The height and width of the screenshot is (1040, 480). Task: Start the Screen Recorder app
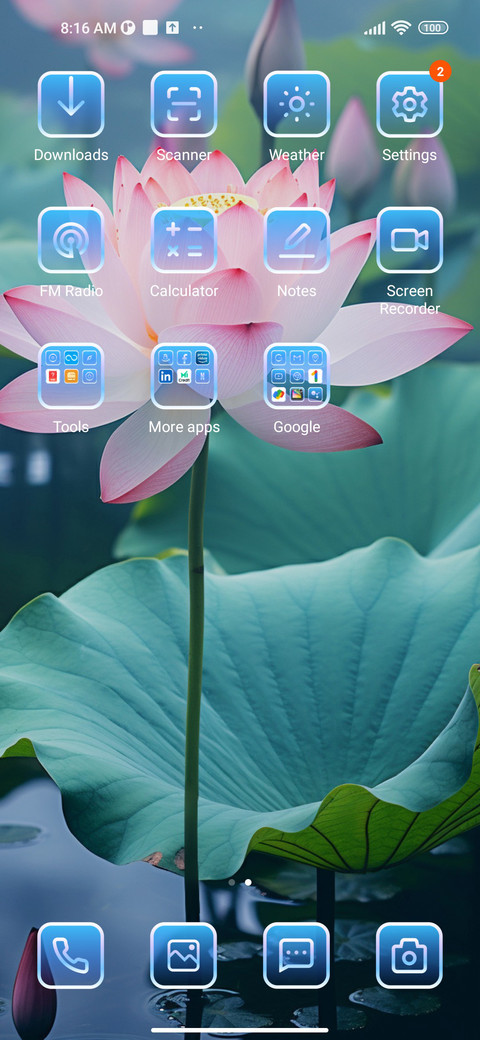(409, 240)
